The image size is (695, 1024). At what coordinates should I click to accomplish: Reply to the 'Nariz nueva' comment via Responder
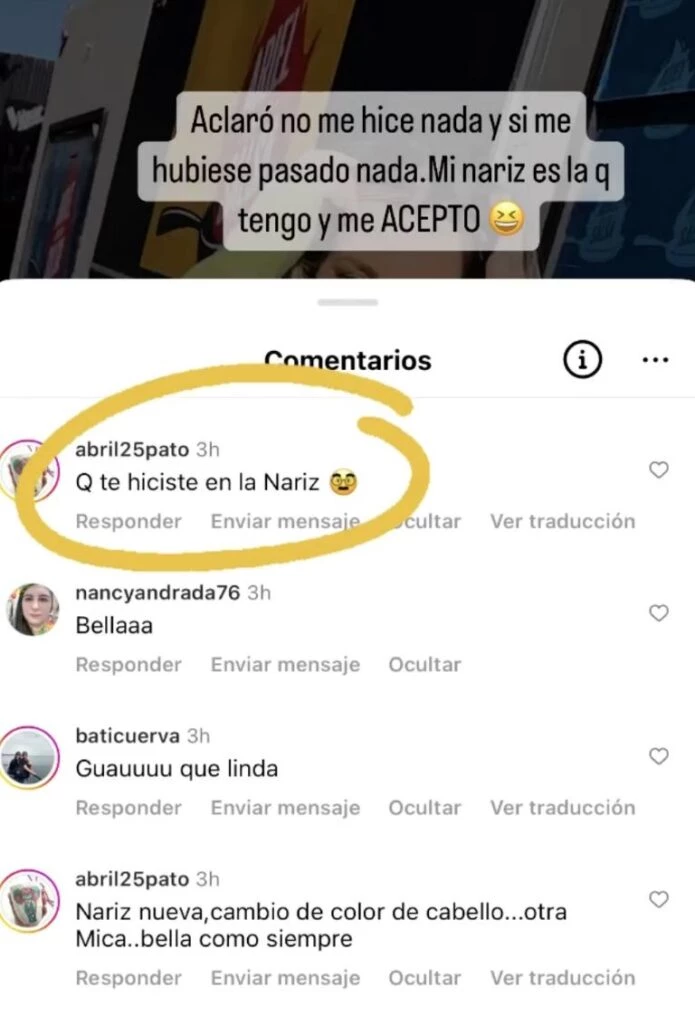point(129,978)
